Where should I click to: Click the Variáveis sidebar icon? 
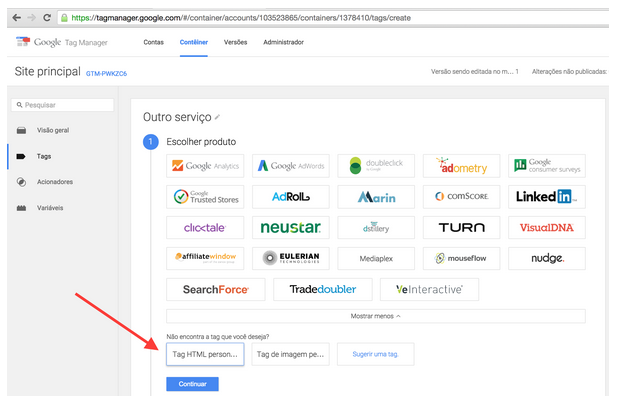click(x=21, y=208)
